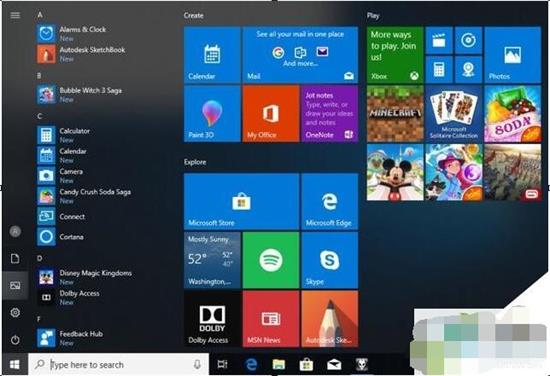The image size is (550, 376).
Task: Open Edge from the taskbar
Action: pos(251,364)
